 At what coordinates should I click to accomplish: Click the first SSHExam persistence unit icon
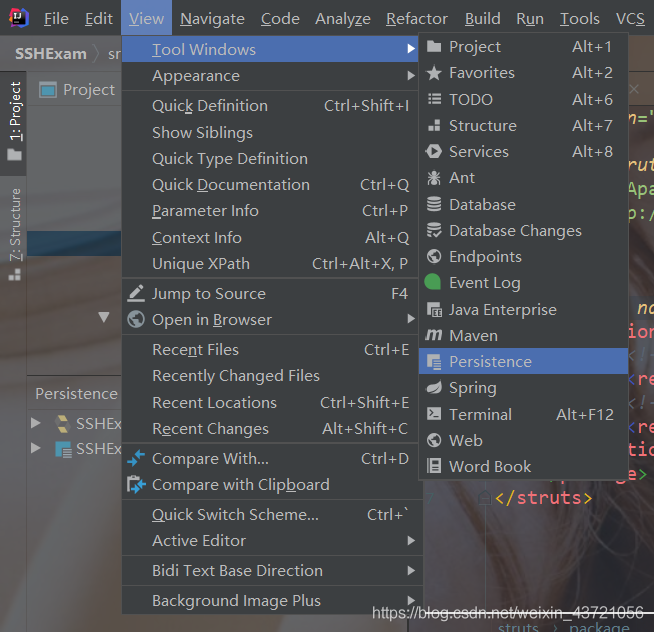pyautogui.click(x=63, y=424)
